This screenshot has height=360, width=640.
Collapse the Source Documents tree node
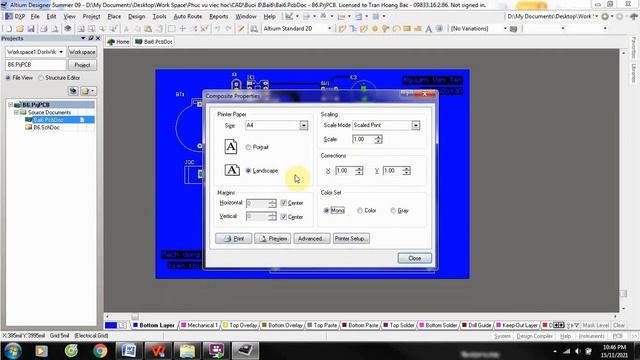(16, 112)
